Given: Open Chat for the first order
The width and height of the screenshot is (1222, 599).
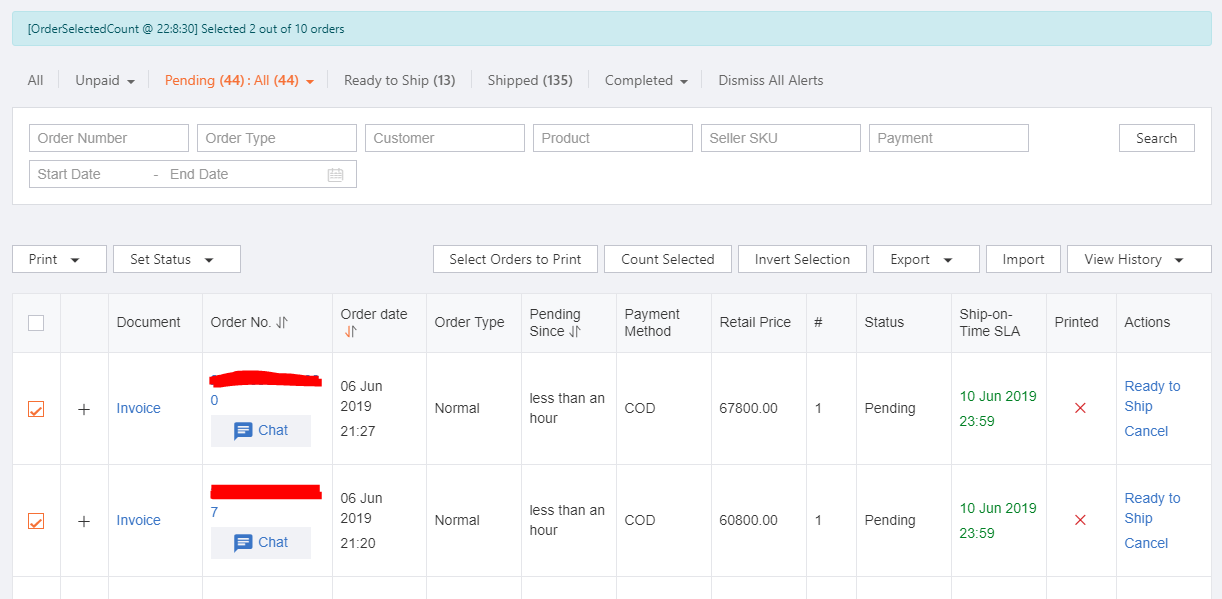Looking at the screenshot, I should coord(260,430).
